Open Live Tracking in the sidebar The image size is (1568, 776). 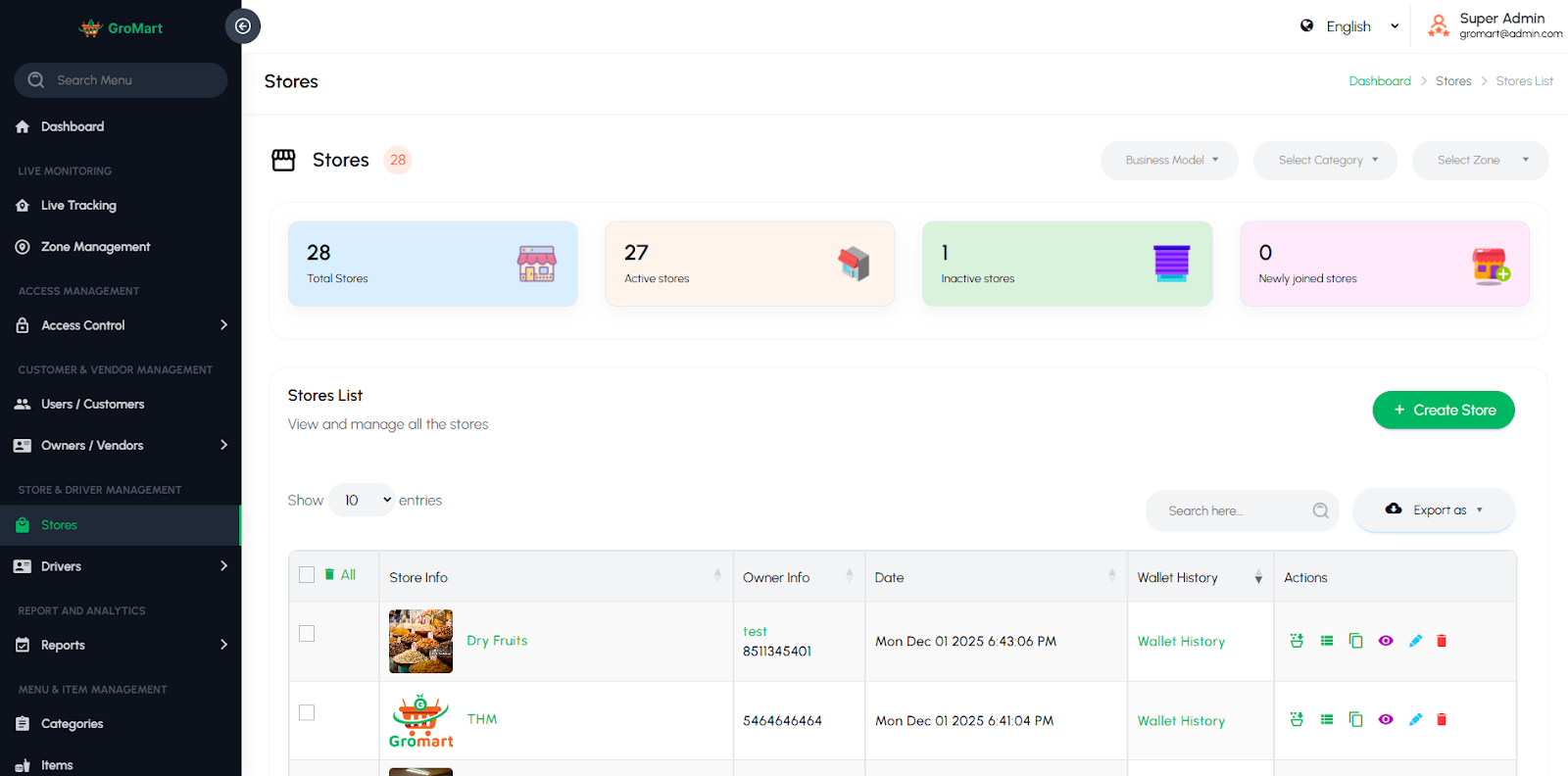(x=78, y=206)
